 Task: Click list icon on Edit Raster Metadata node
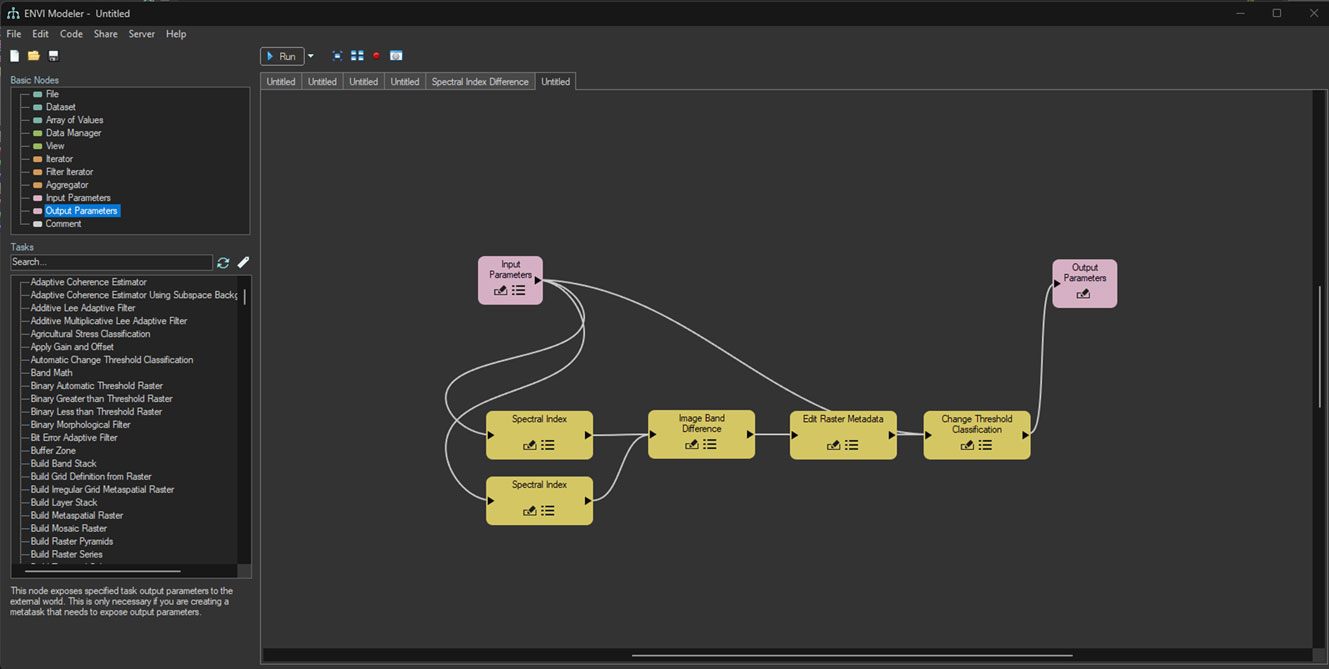pos(852,445)
